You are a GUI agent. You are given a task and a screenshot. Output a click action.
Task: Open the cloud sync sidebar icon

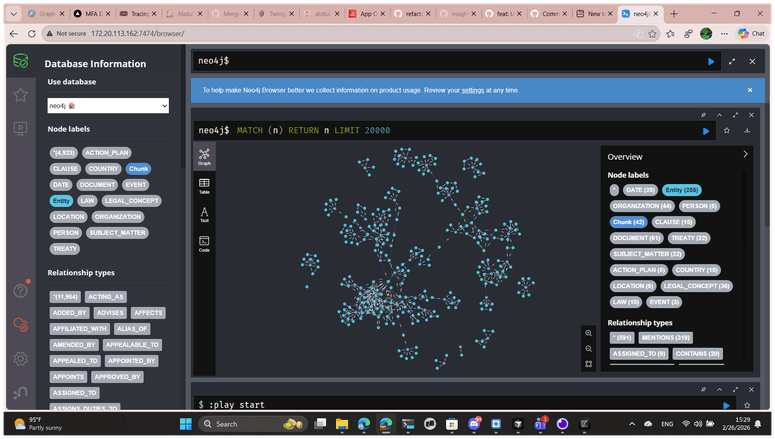[x=20, y=325]
